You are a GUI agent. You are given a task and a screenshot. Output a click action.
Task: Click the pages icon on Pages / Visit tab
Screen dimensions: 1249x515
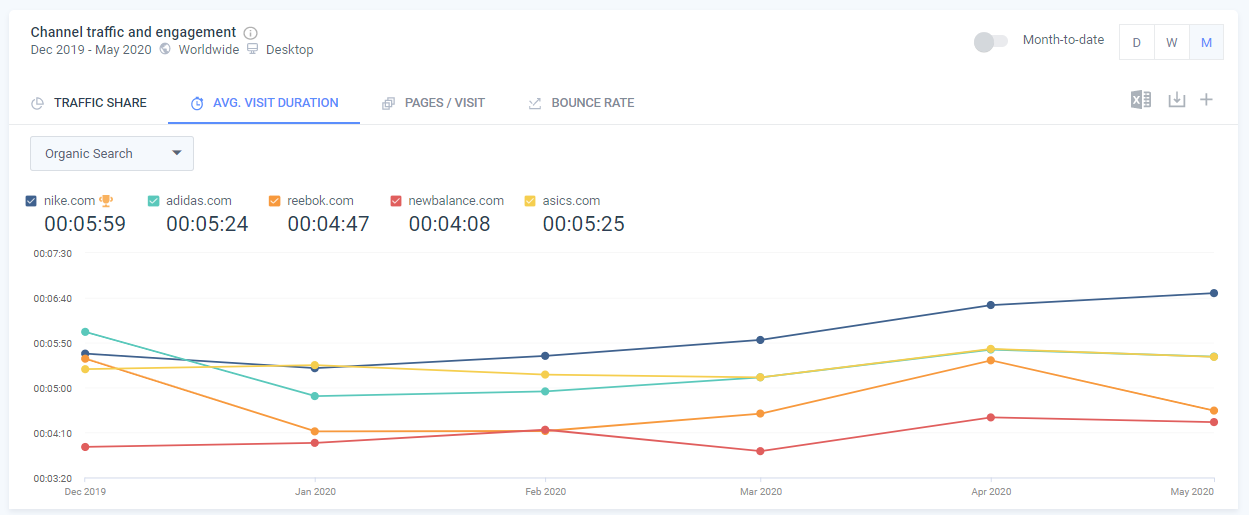388,103
